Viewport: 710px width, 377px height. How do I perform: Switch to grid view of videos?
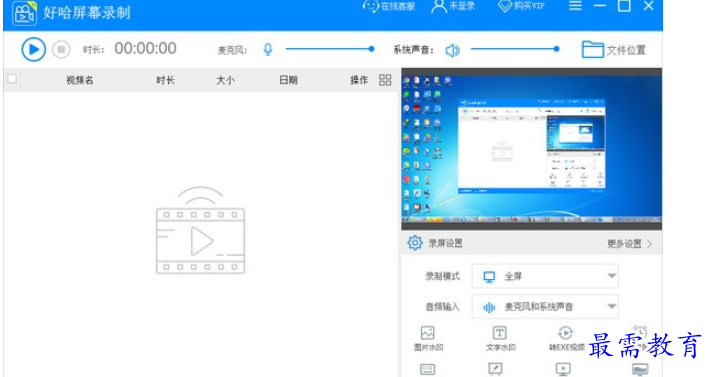tap(385, 80)
